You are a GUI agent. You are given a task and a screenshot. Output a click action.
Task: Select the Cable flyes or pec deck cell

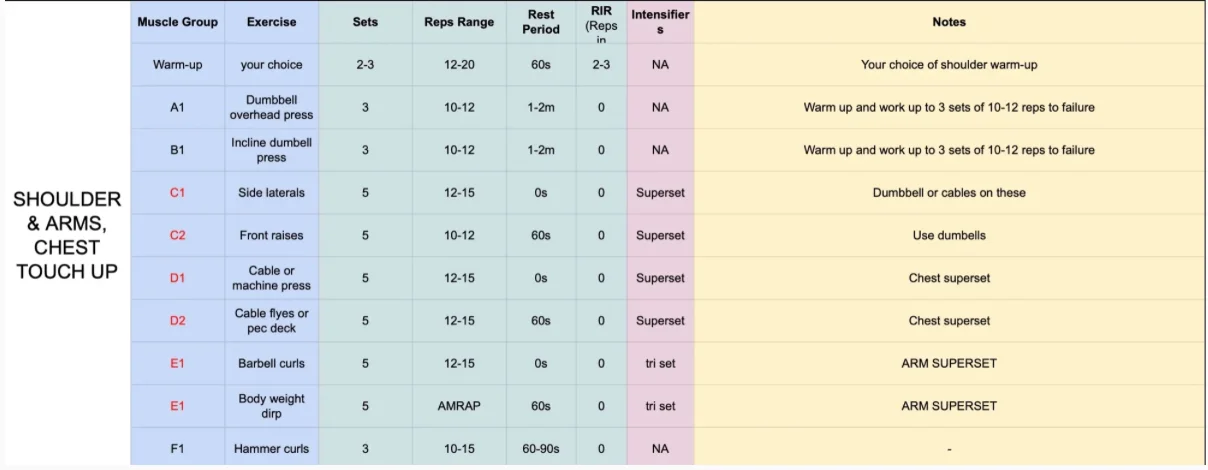click(x=271, y=321)
